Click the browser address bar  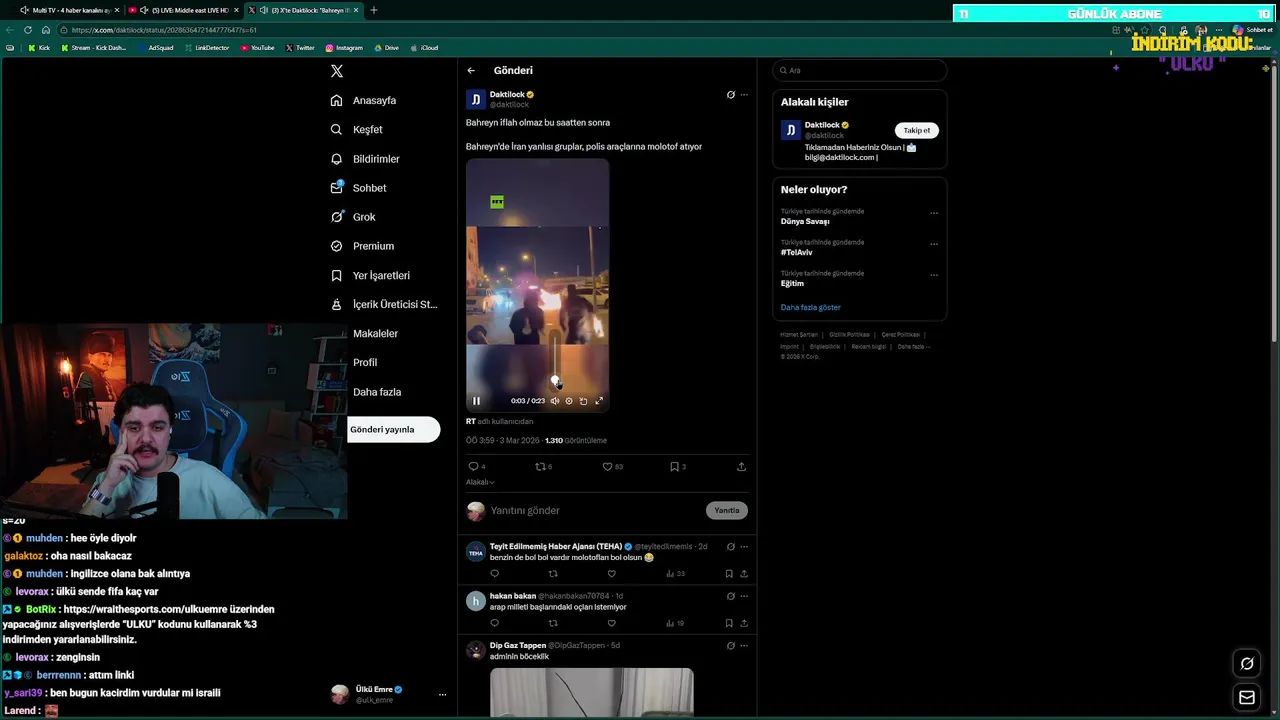coord(580,30)
